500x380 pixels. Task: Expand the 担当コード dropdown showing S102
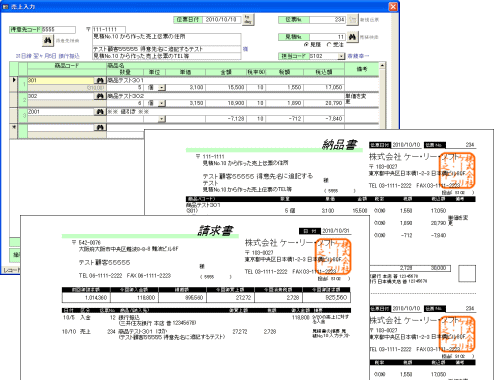[341, 56]
